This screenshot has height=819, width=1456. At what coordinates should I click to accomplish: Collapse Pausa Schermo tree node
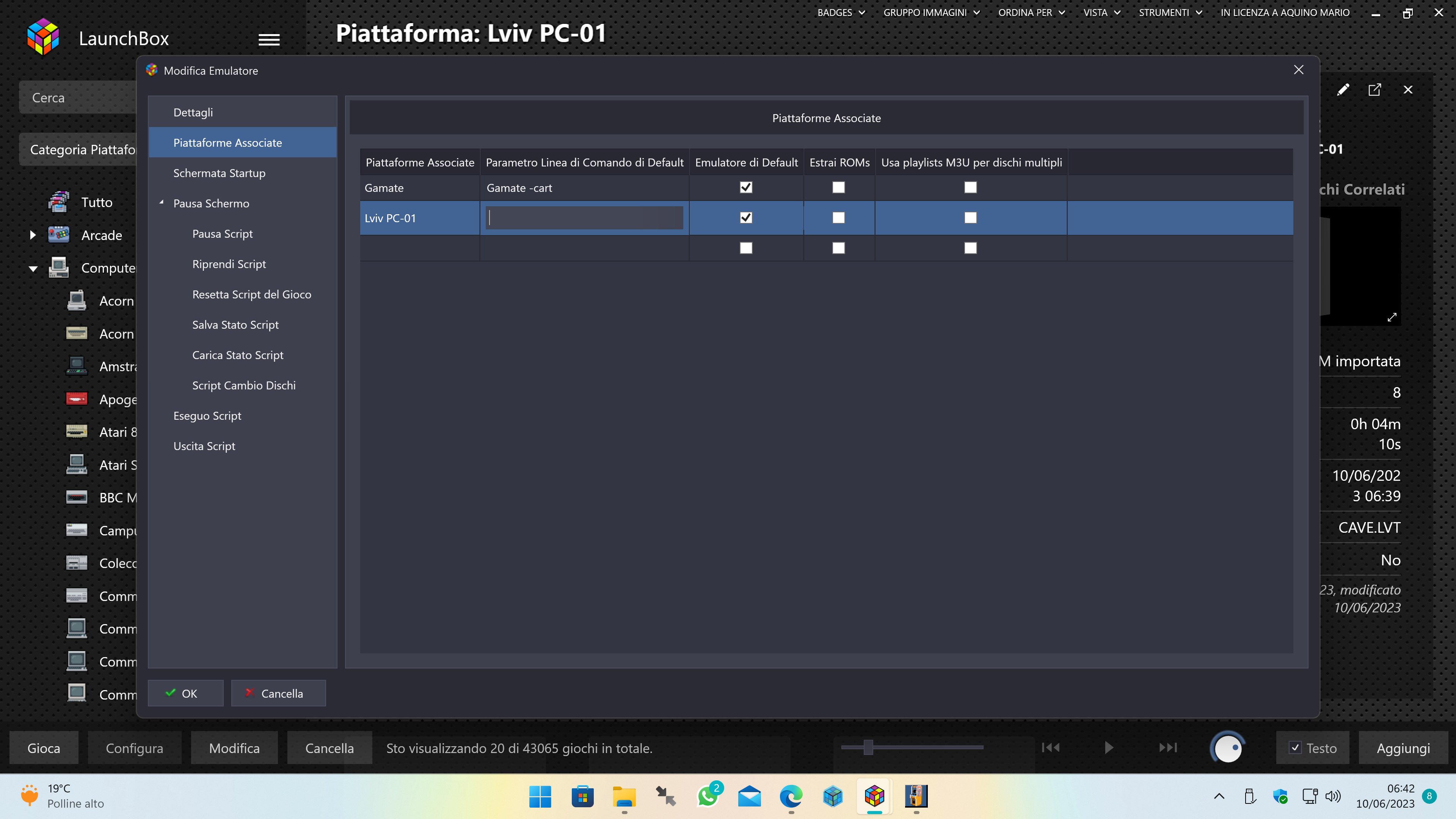(x=161, y=202)
